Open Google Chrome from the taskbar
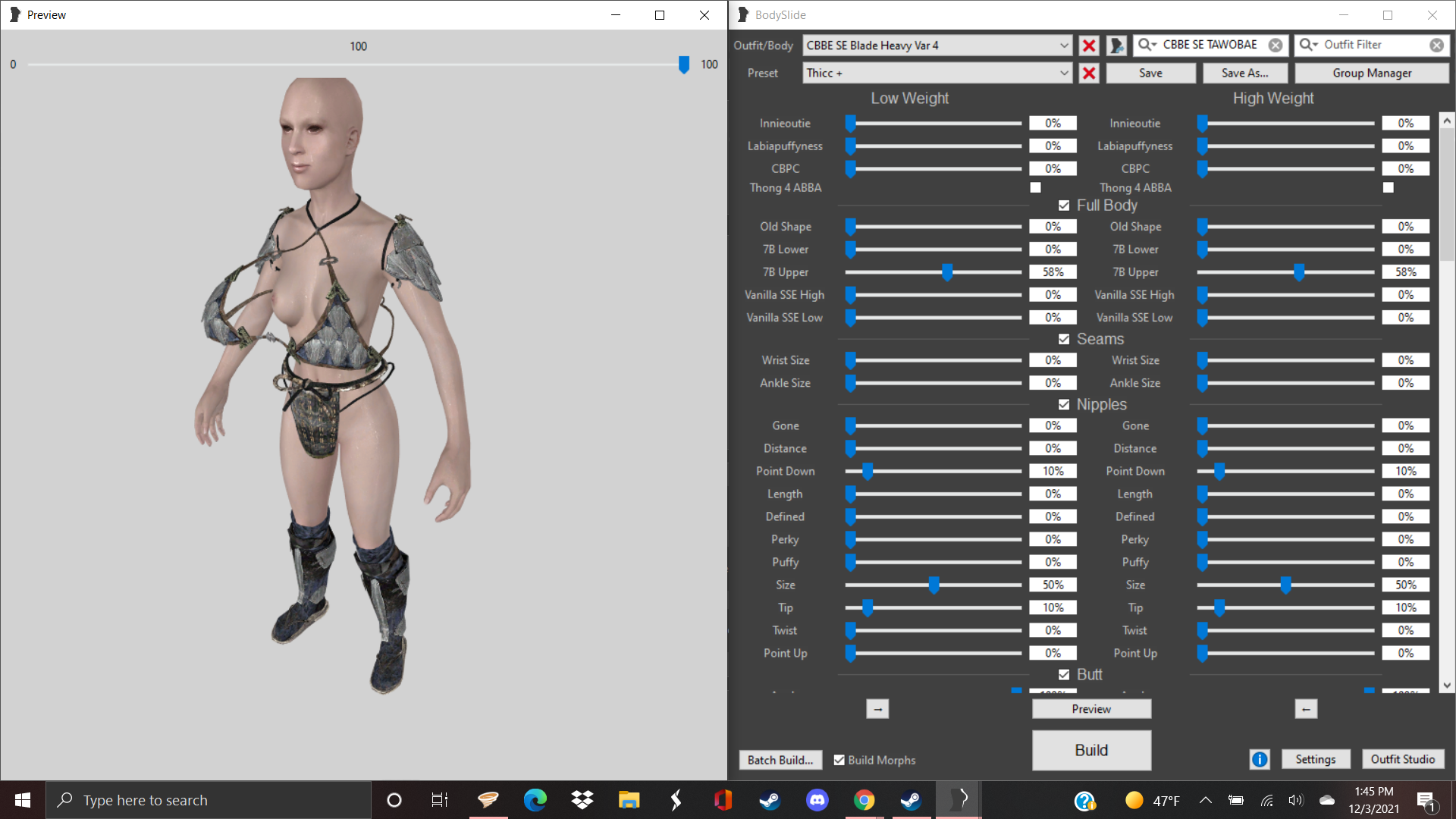This screenshot has width=1456, height=819. 864,800
